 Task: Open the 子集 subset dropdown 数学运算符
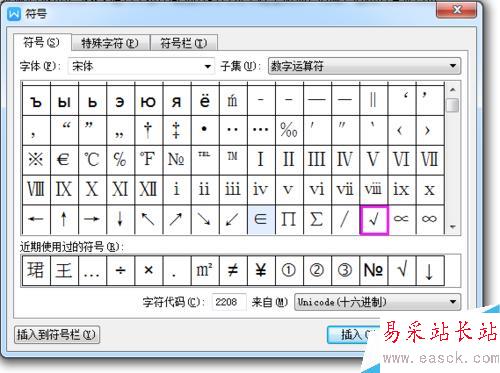click(365, 66)
